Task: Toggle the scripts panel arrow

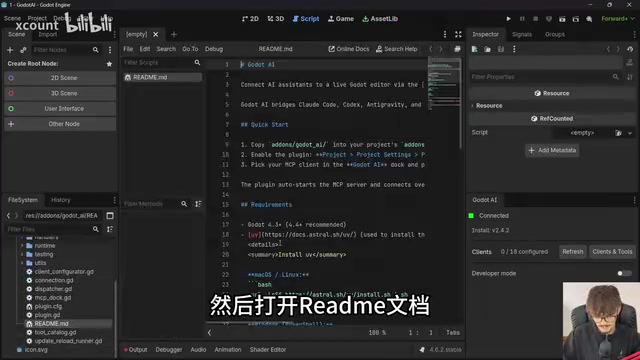Action: [209, 333]
